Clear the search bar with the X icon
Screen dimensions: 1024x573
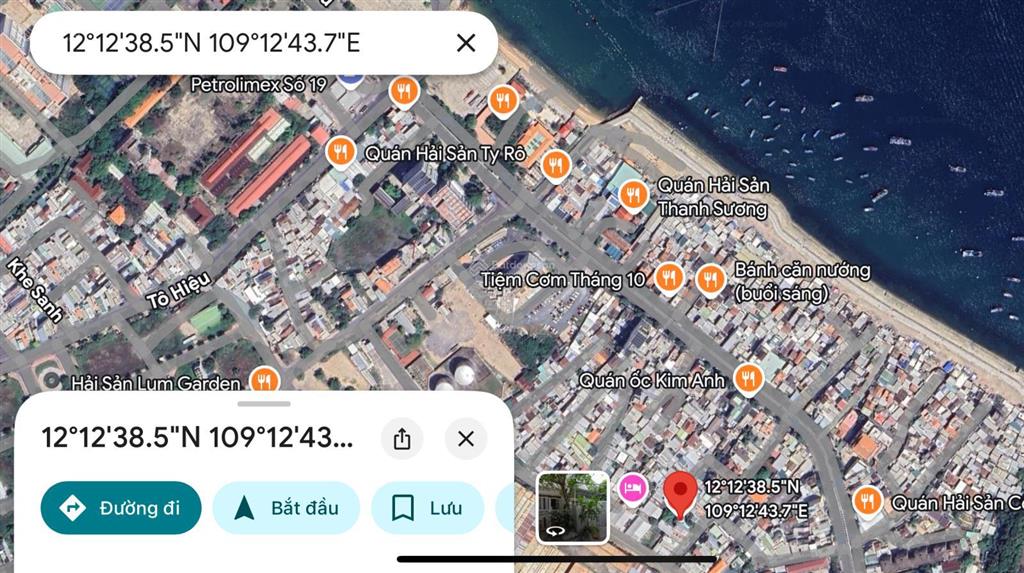465,42
